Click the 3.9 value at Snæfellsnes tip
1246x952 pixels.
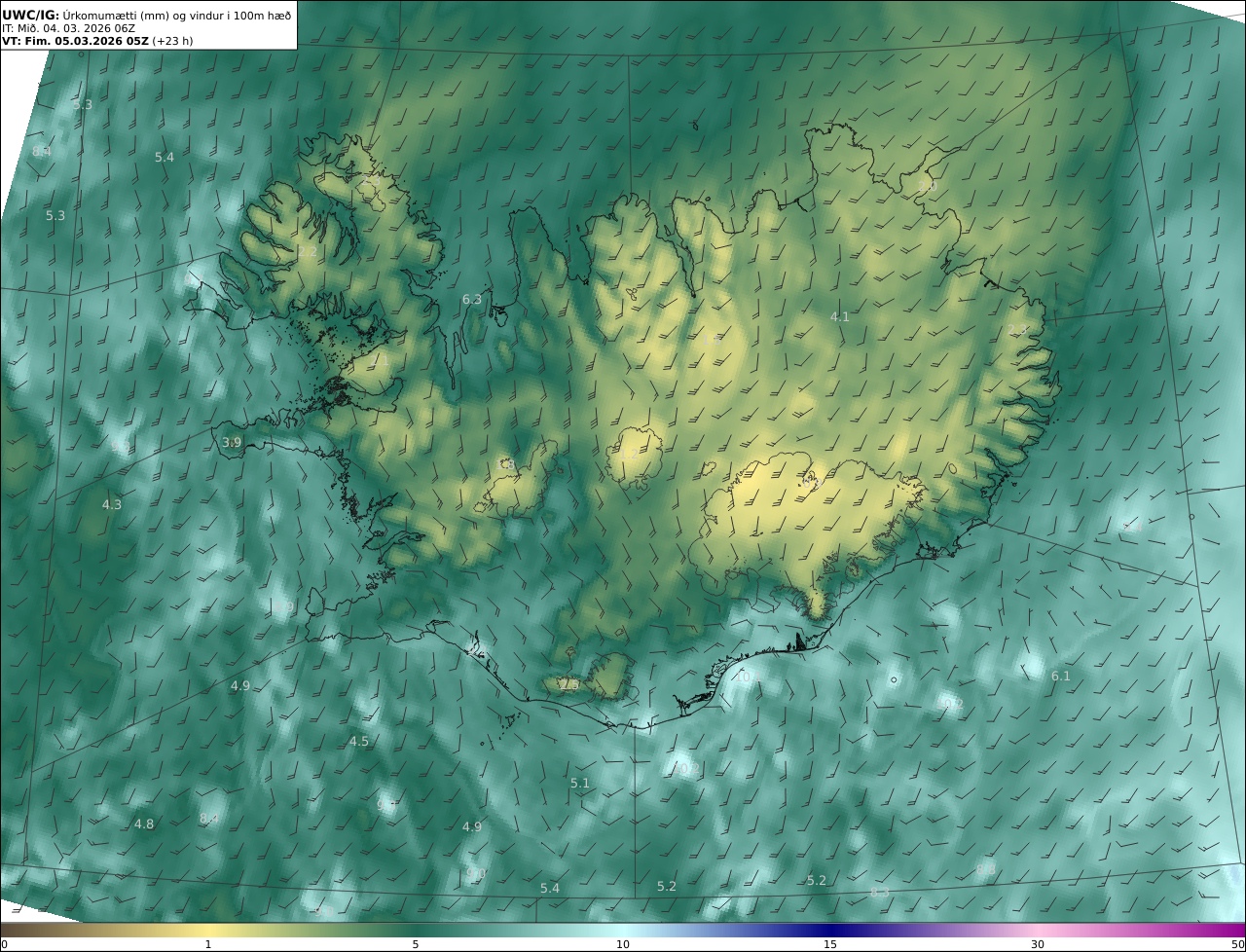coord(232,442)
